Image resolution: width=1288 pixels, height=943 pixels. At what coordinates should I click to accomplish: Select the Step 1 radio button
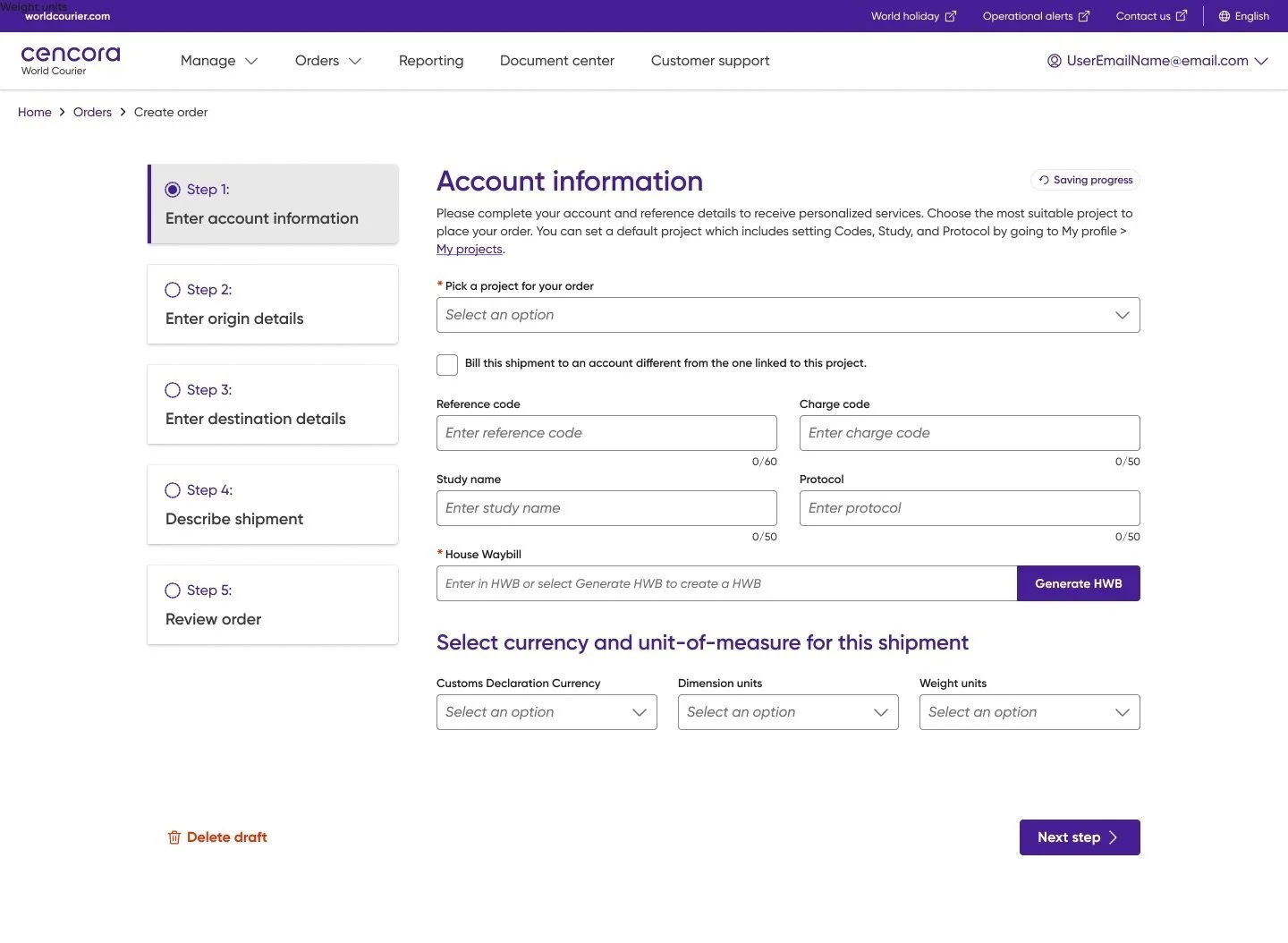pyautogui.click(x=173, y=190)
